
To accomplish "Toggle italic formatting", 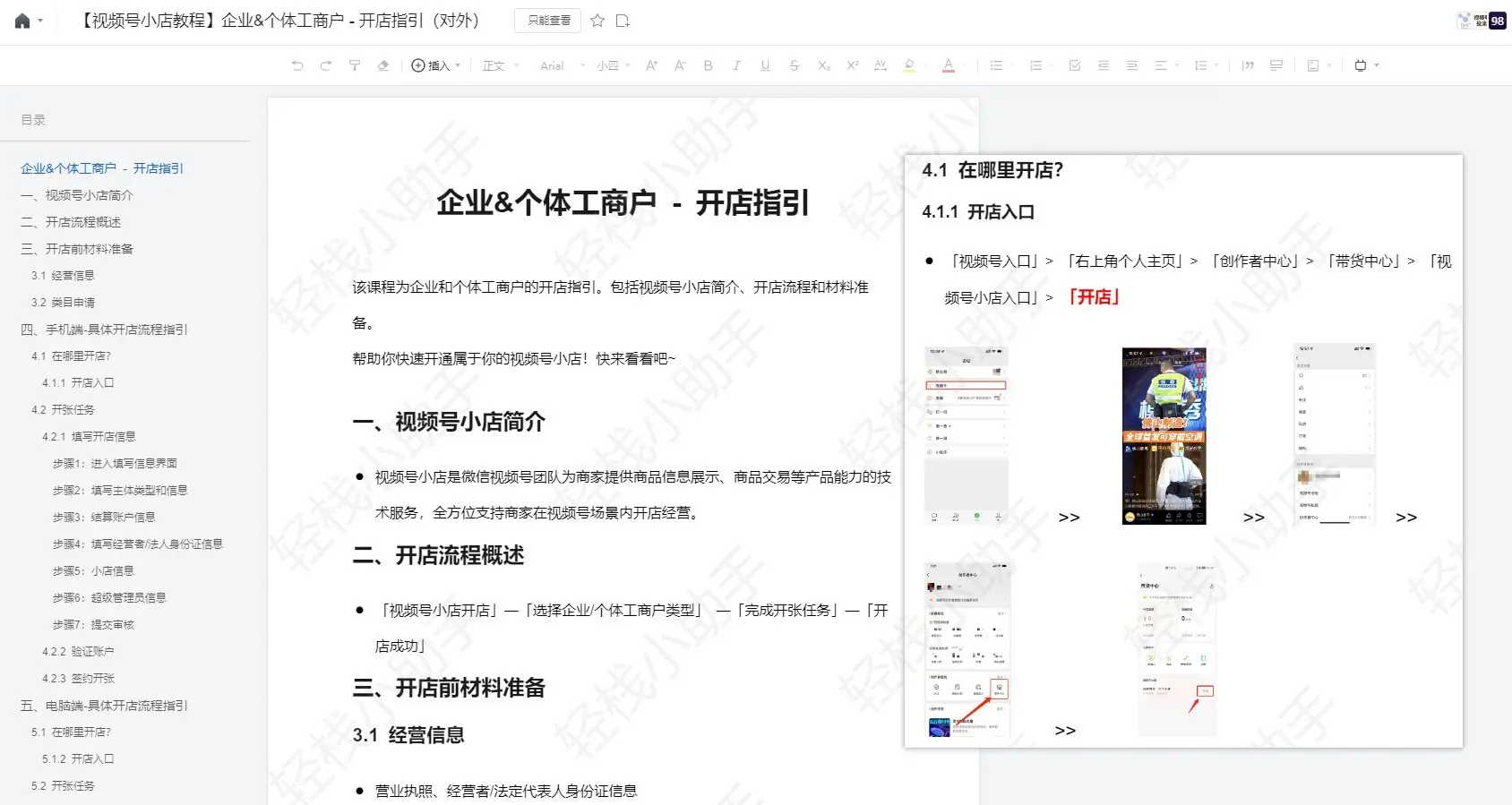I will coord(736,65).
